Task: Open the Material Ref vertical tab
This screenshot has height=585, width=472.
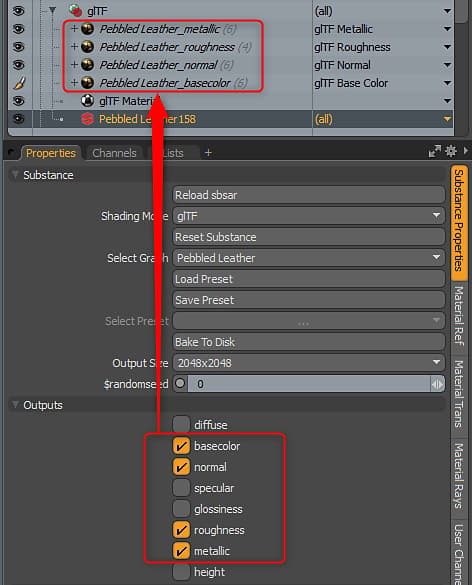Action: 459,316
